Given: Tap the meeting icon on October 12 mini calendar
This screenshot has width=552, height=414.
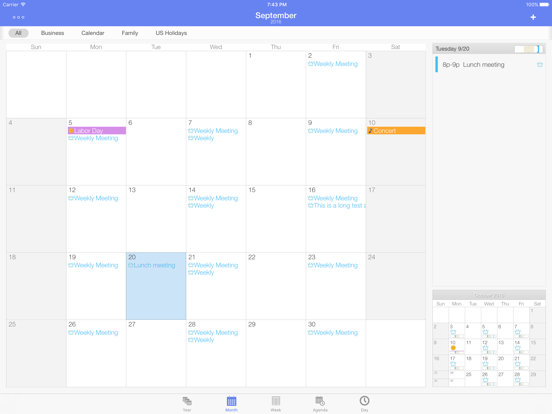Looking at the screenshot, I should (485, 348).
